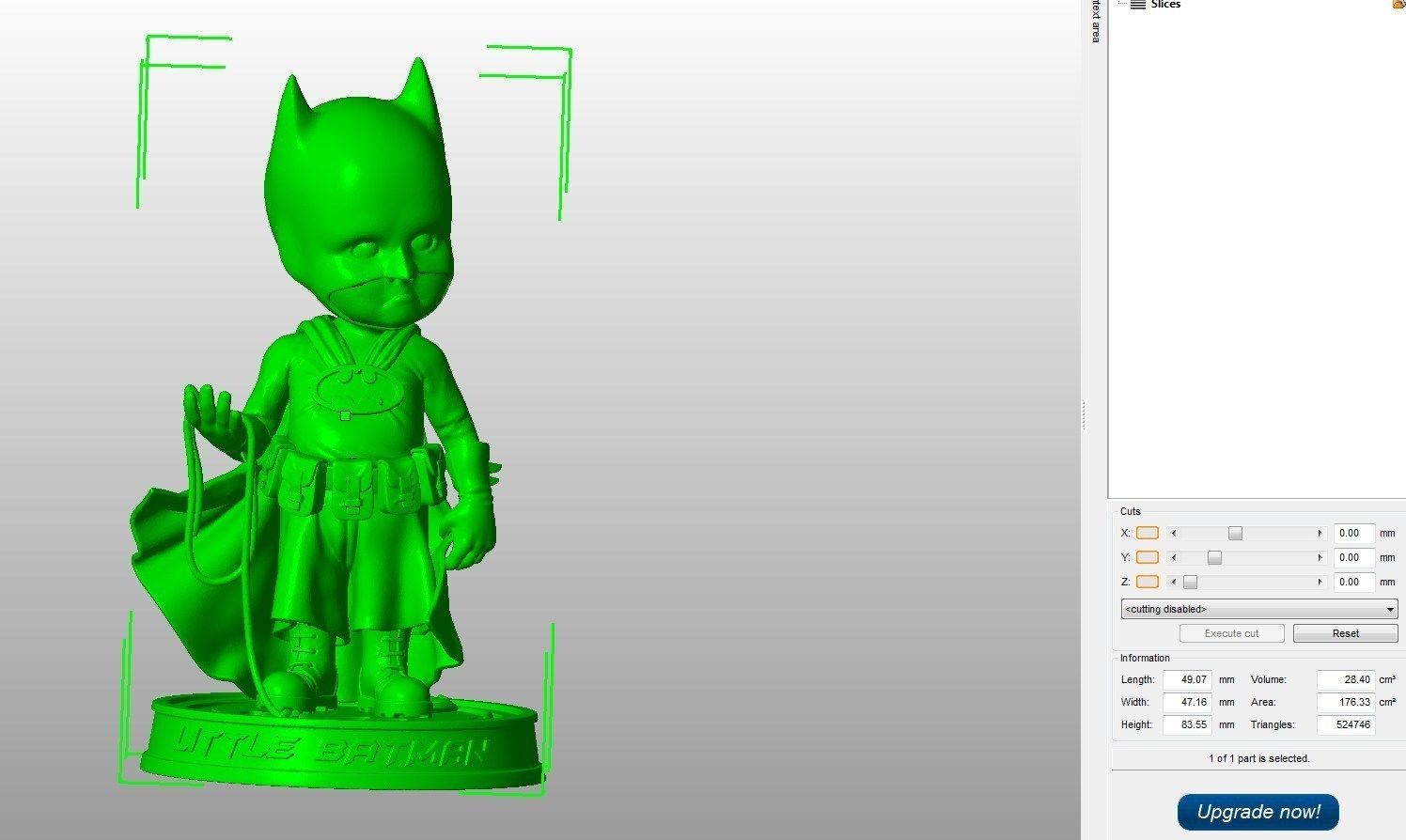This screenshot has width=1406, height=840.
Task: Click the left arrow of Y cut slider
Action: (1173, 558)
